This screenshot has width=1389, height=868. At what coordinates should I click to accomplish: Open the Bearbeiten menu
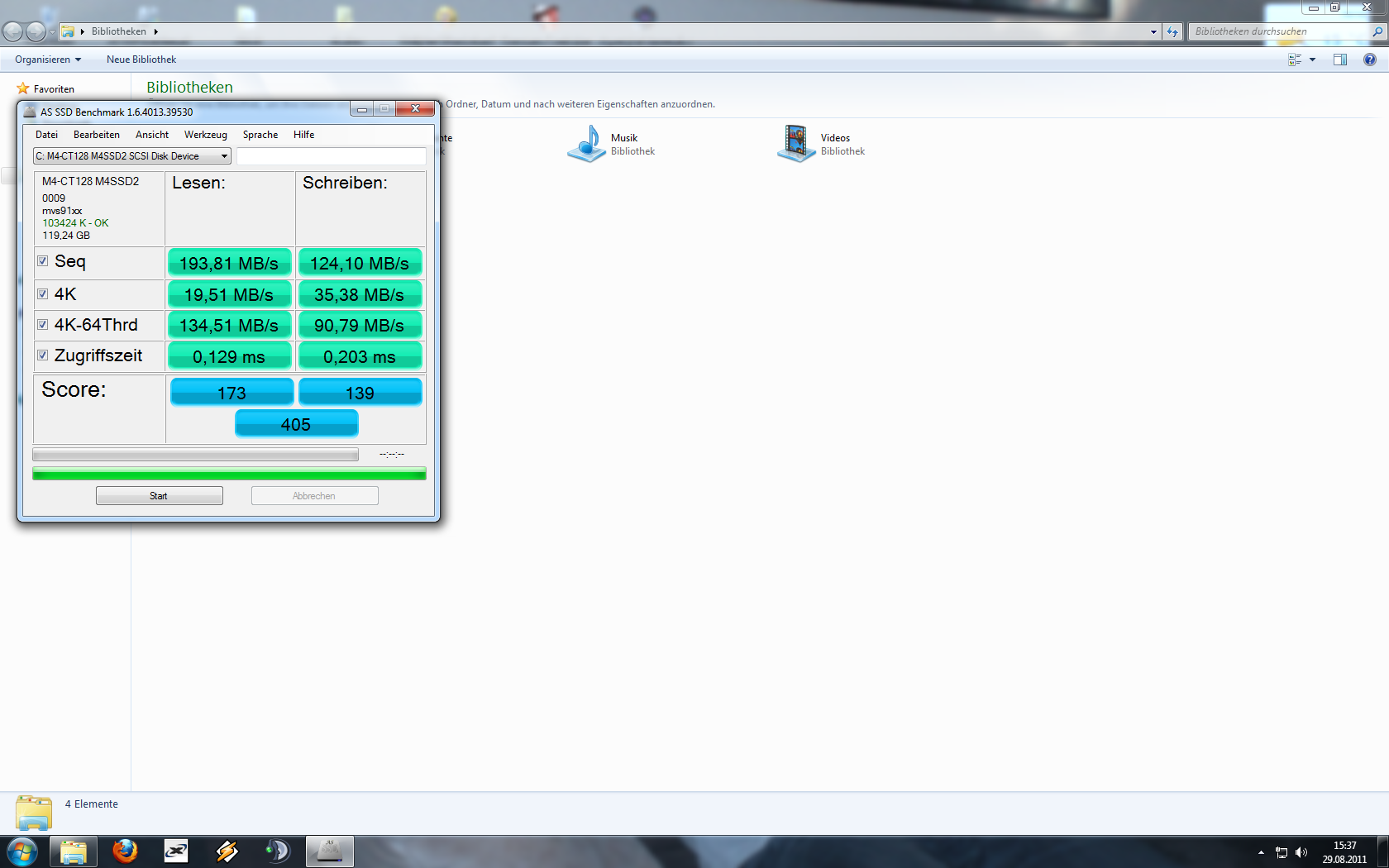click(96, 135)
